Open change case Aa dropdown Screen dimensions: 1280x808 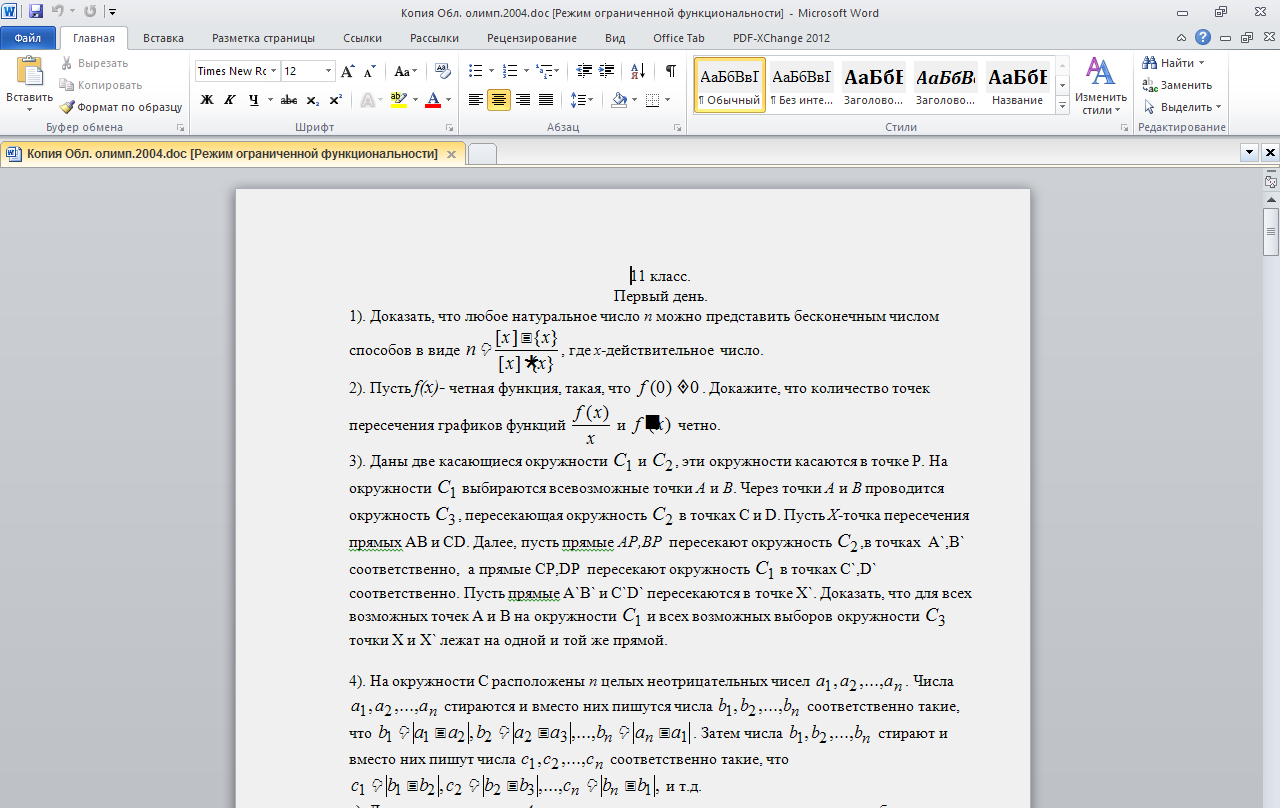click(407, 71)
